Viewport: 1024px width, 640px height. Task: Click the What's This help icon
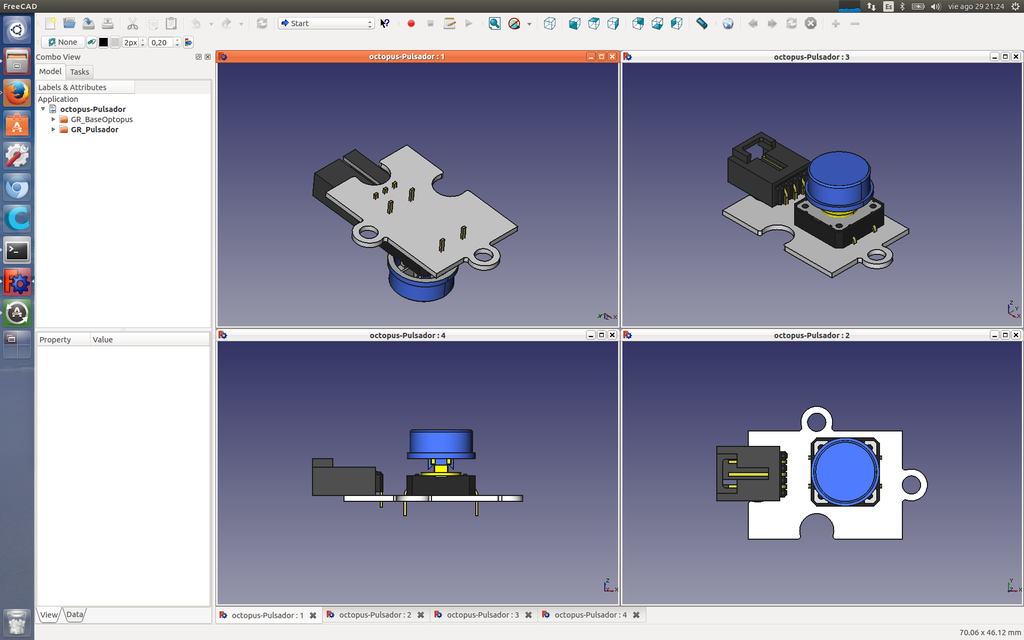pyautogui.click(x=385, y=23)
